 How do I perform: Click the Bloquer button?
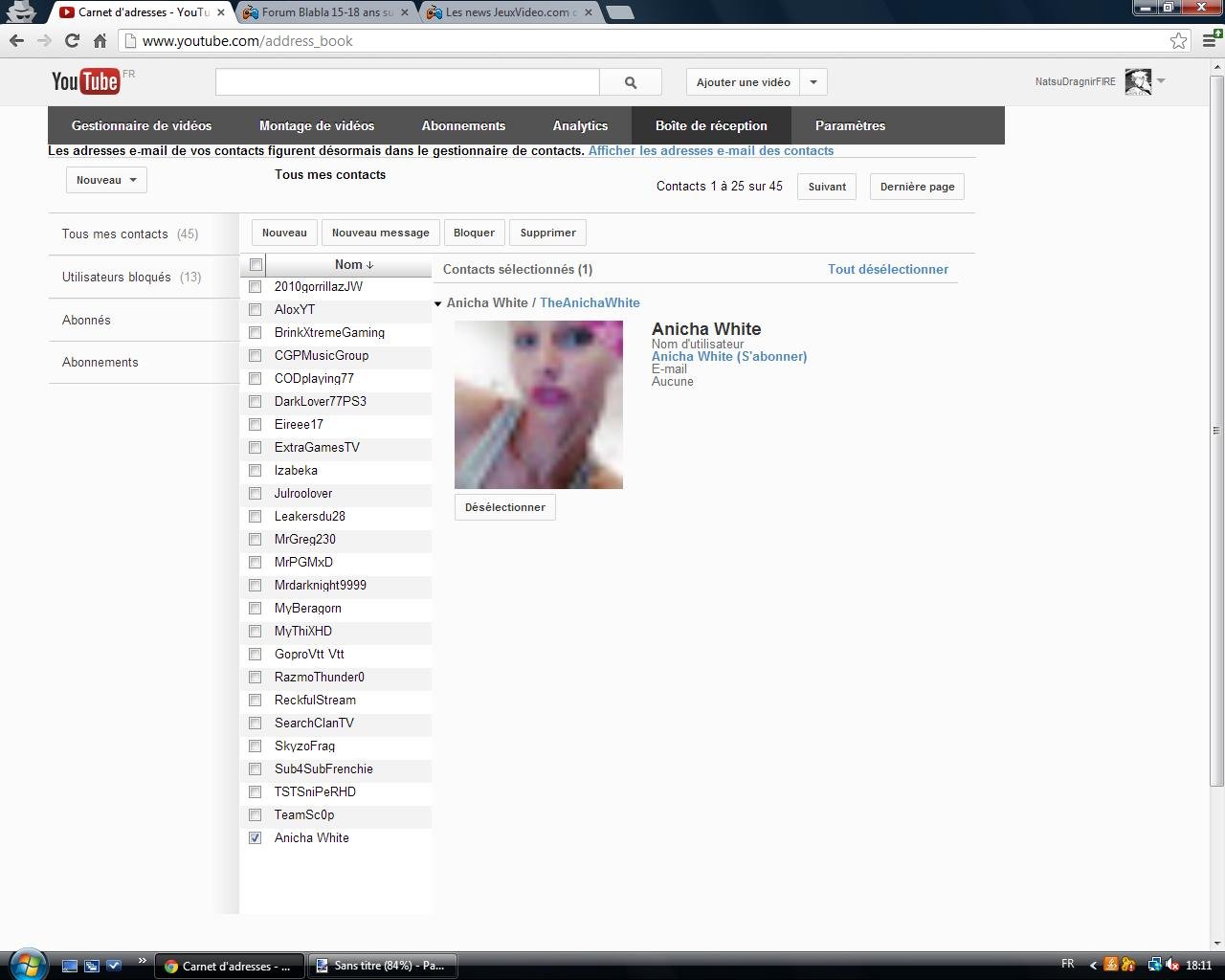474,233
